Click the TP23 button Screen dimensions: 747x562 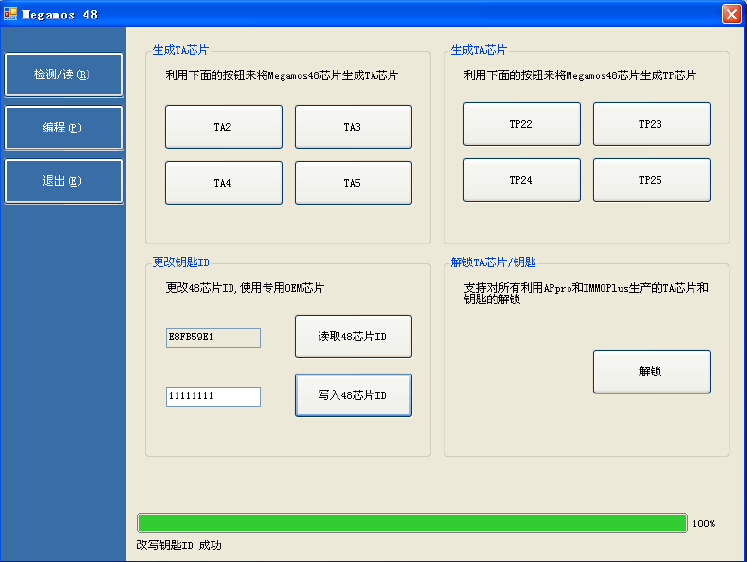coord(652,124)
